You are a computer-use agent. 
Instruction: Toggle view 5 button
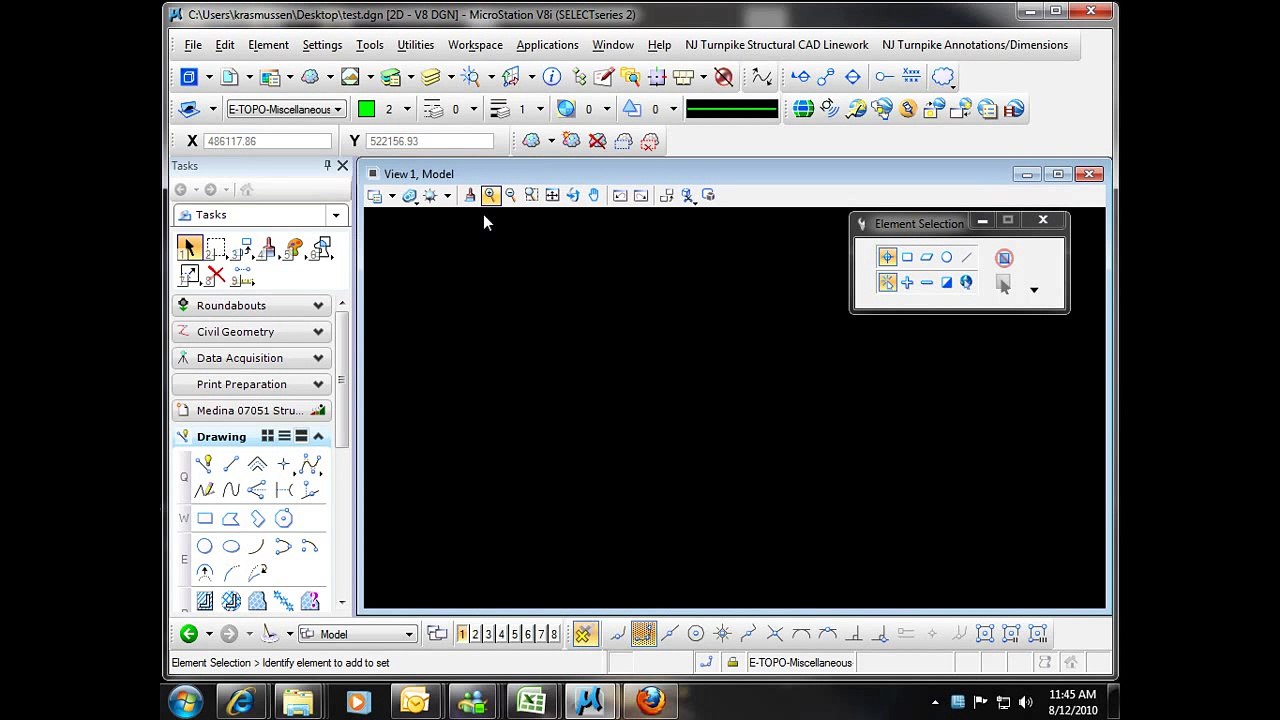coord(515,634)
